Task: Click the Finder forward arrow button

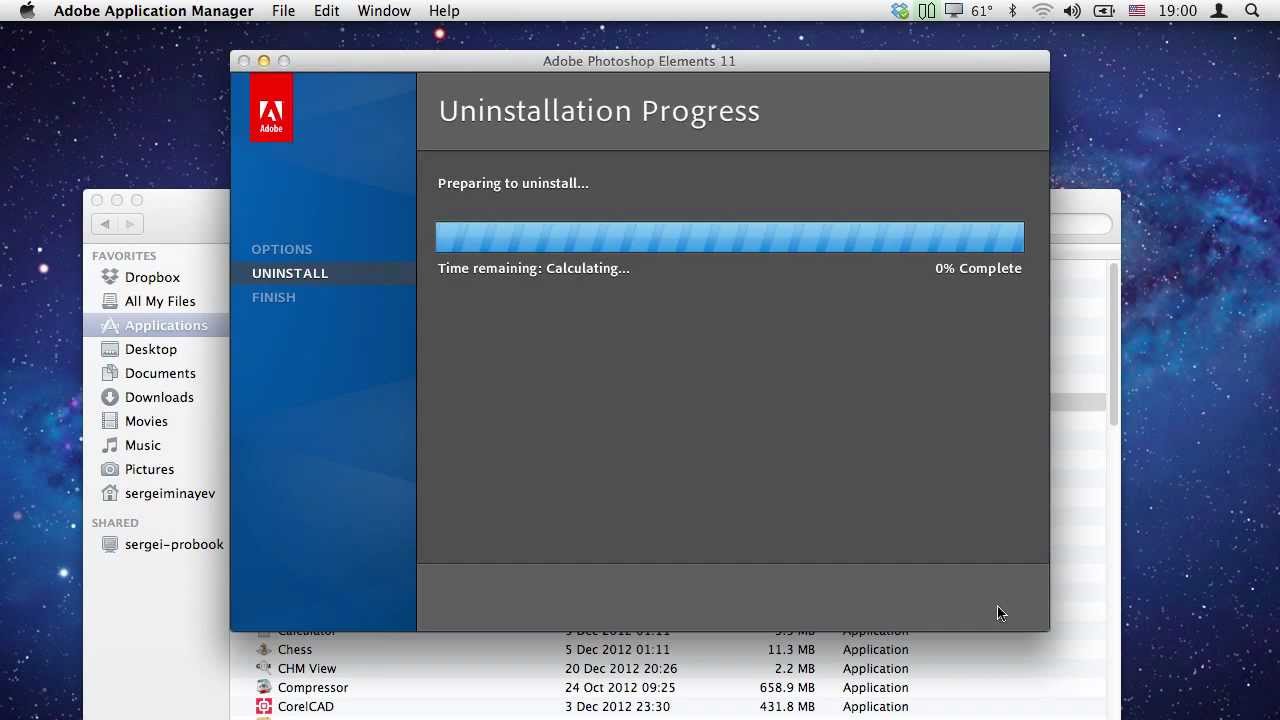Action: pos(131,224)
